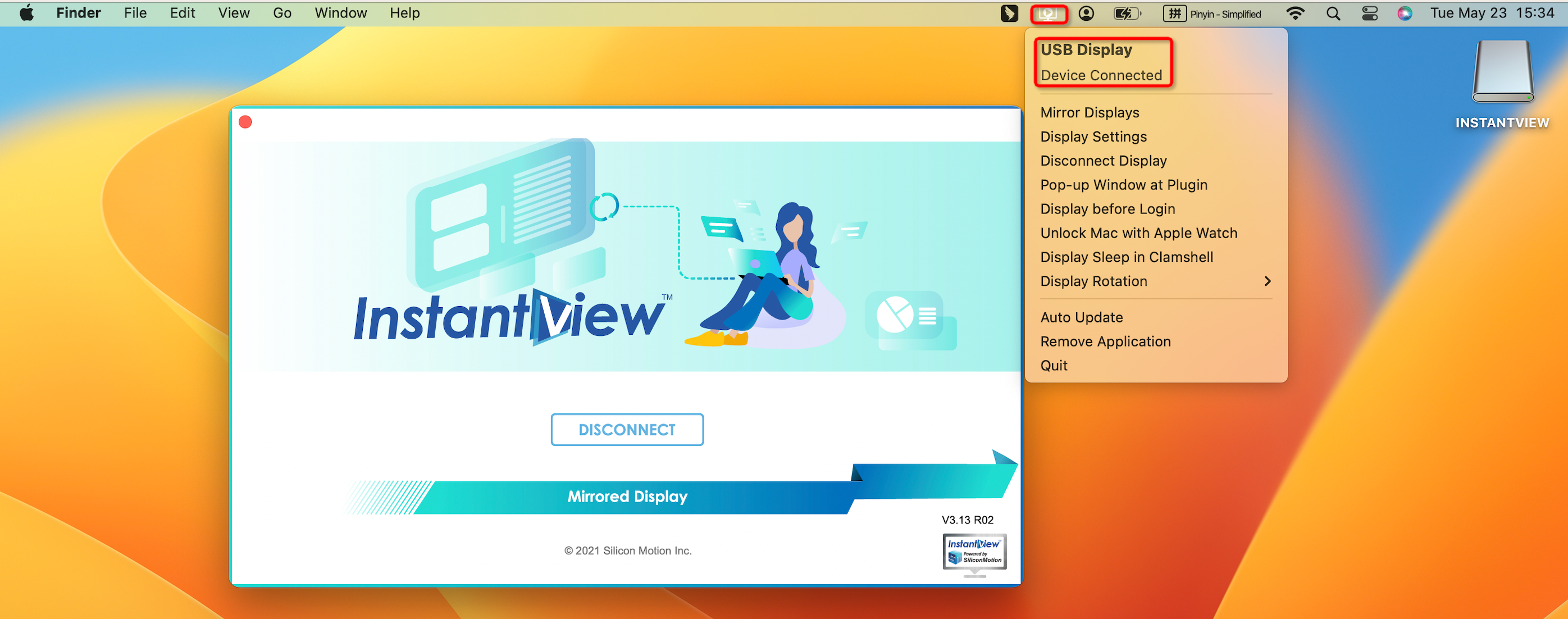Close the InstantView window with red button

(x=245, y=122)
